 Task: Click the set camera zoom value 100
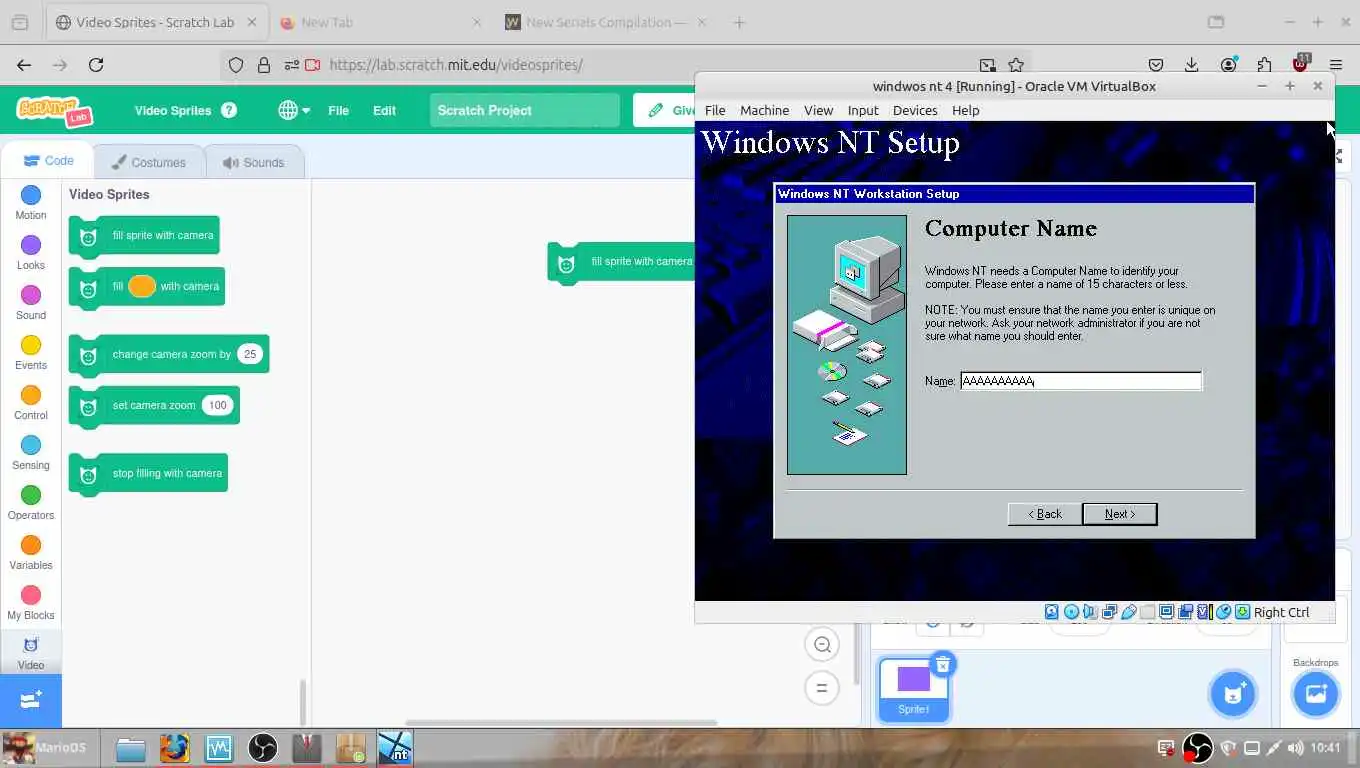(x=217, y=405)
